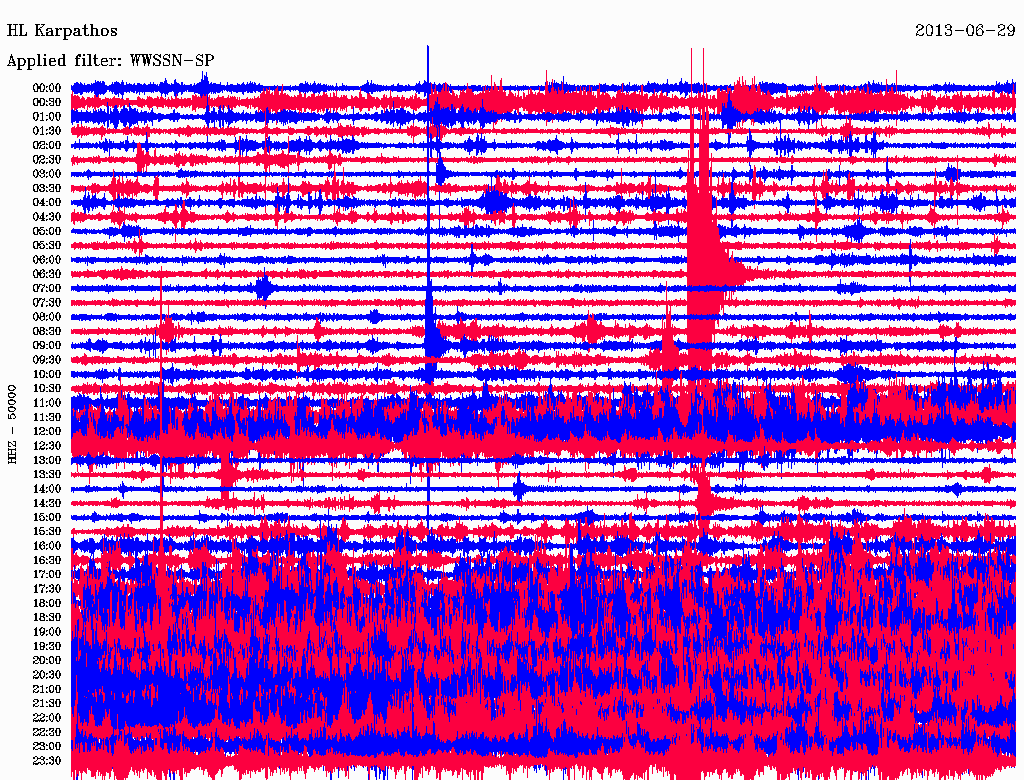
Task: Select the 14:00 time label
Action: 47,489
